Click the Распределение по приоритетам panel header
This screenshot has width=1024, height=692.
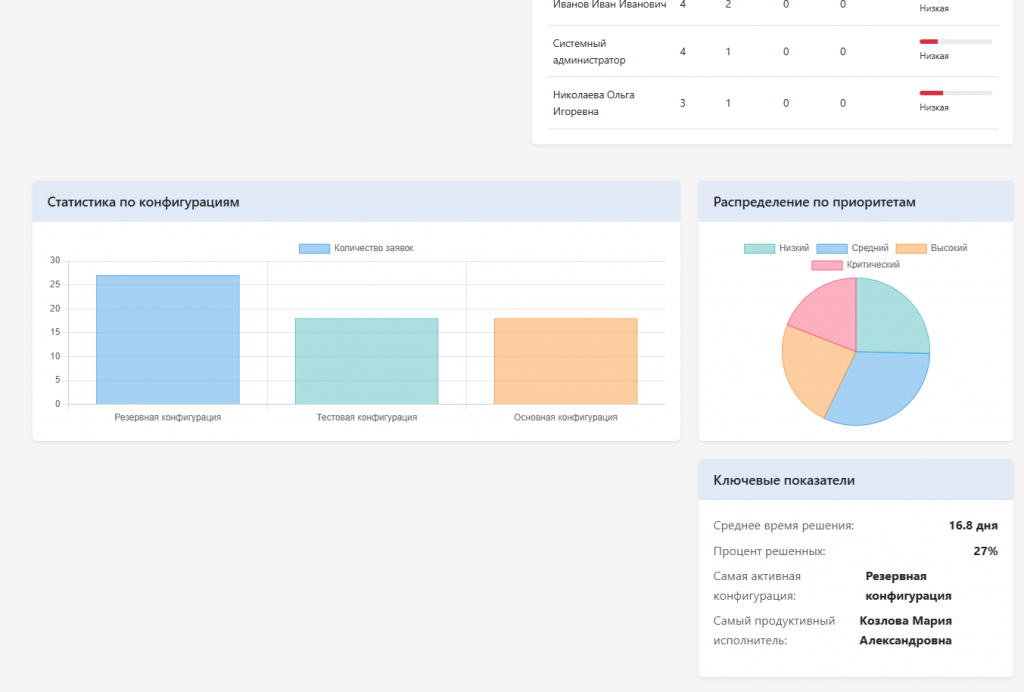pyautogui.click(x=856, y=202)
